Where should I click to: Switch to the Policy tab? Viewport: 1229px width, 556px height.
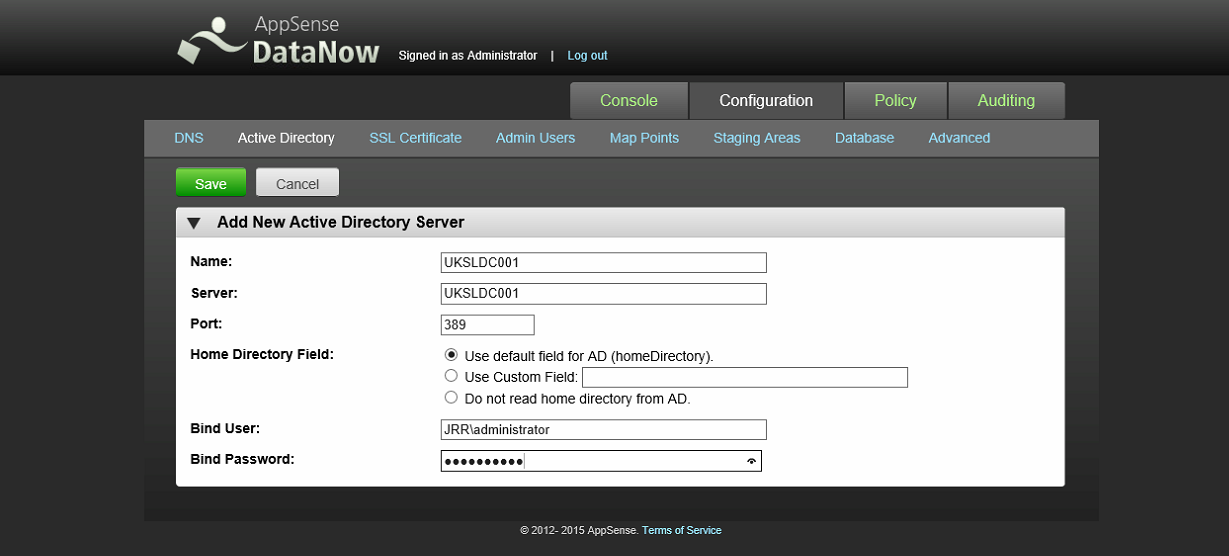tap(895, 101)
